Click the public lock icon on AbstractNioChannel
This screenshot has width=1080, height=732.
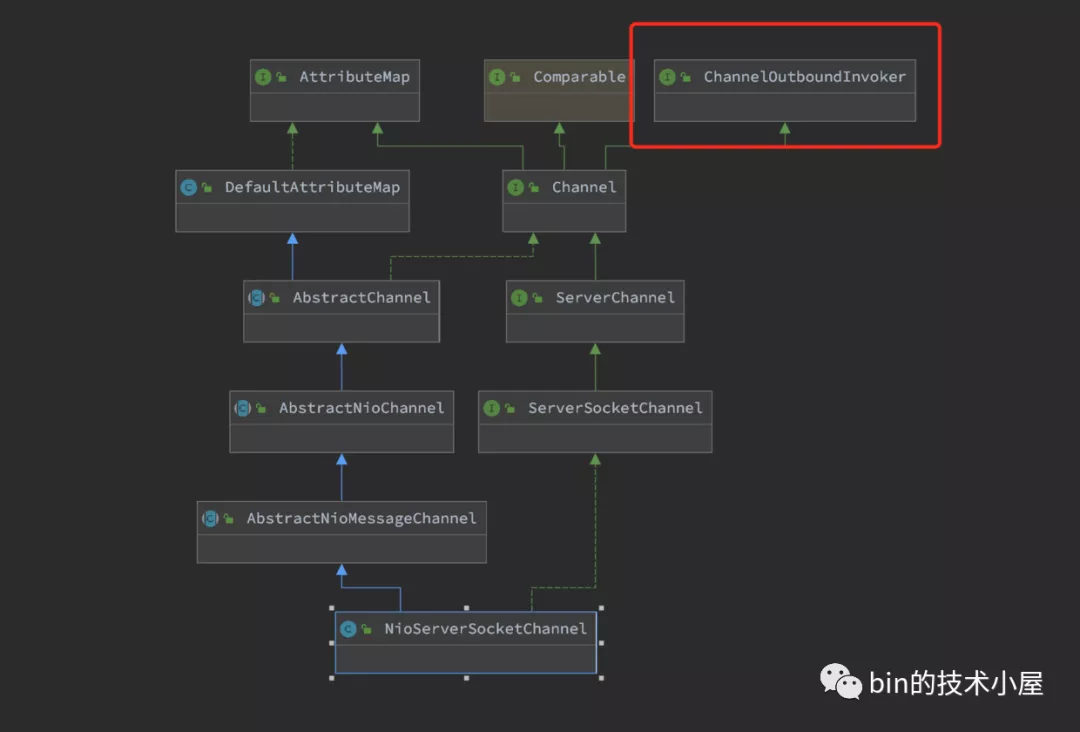261,408
